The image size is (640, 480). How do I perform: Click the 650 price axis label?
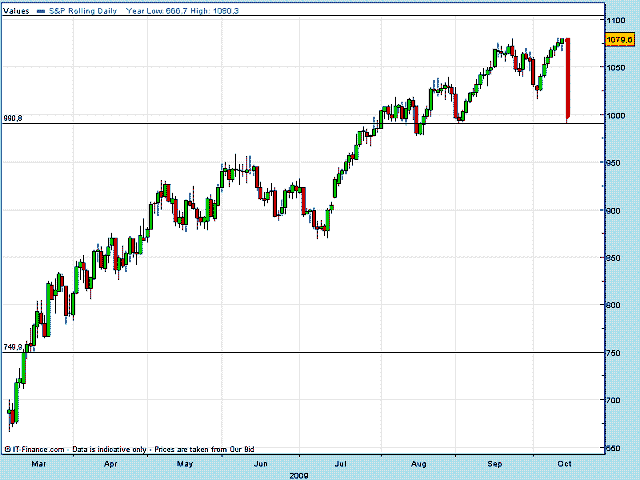tap(613, 448)
